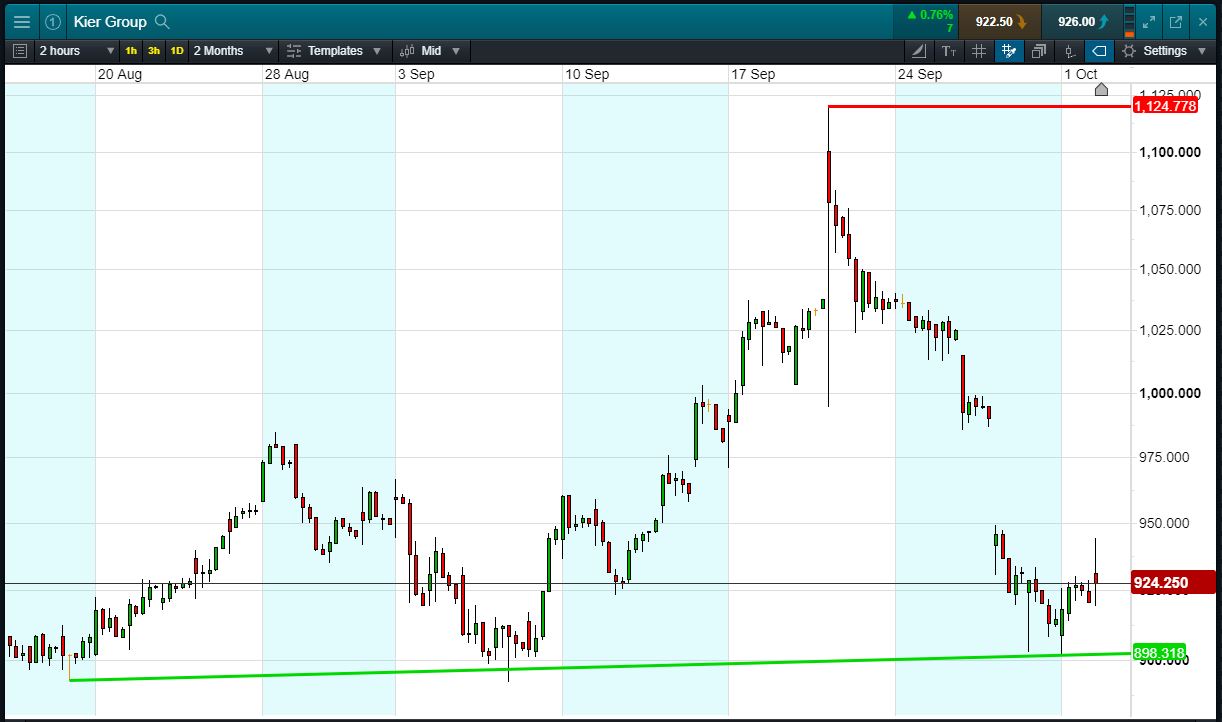Image resolution: width=1222 pixels, height=722 pixels.
Task: Switch to the 1h interval shortcut
Action: (131, 51)
